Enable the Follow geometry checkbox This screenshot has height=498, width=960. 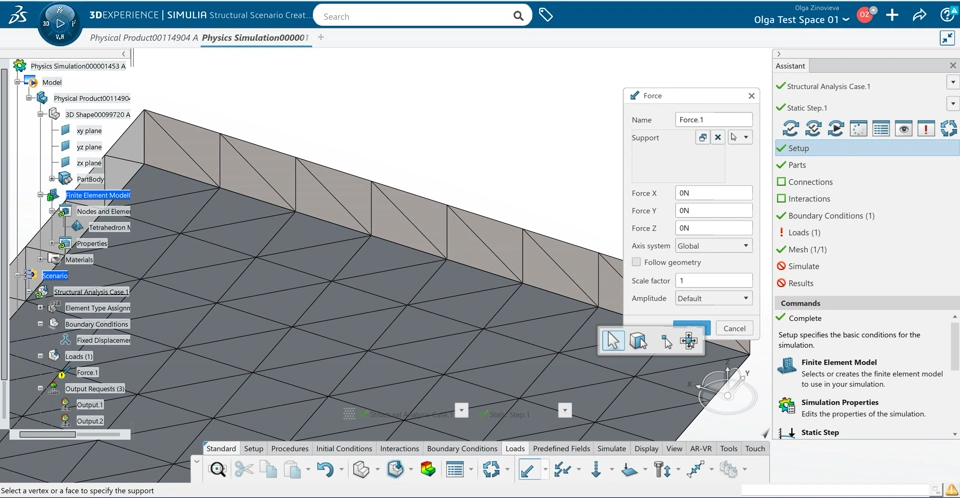tap(636, 262)
